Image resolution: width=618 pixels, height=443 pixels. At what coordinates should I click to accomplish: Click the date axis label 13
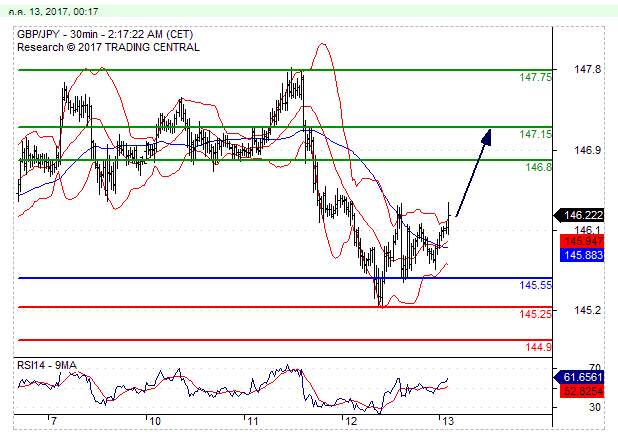click(x=448, y=421)
